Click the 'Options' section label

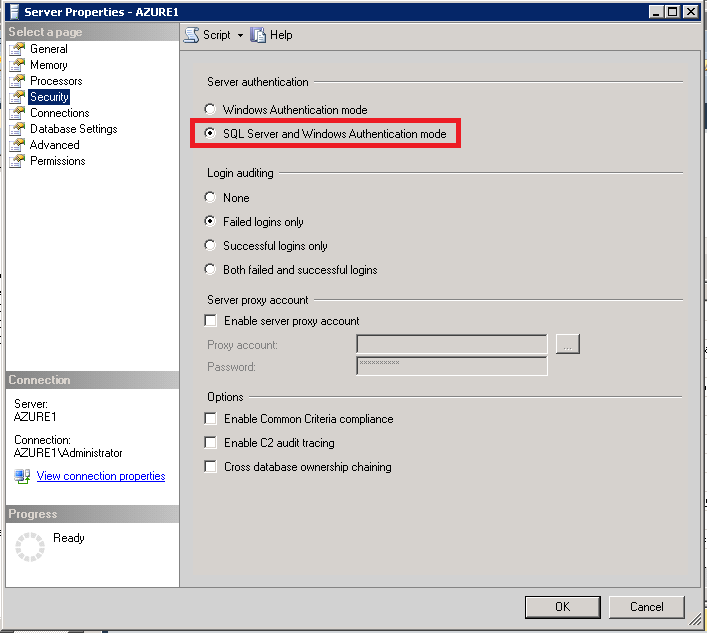[x=225, y=397]
